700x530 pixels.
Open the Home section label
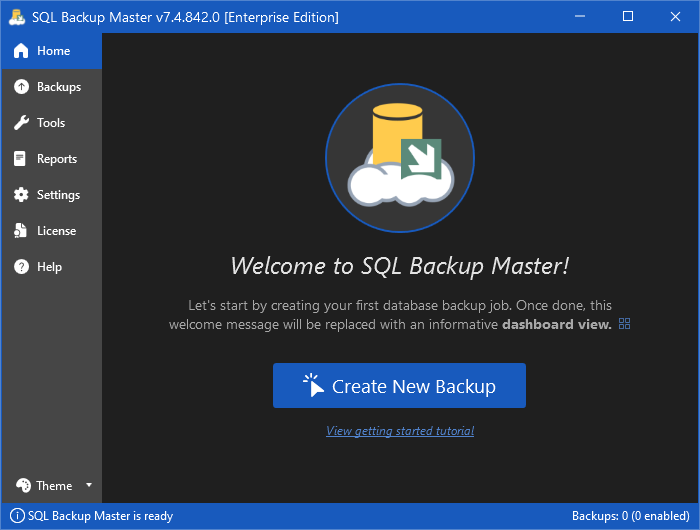coord(54,51)
